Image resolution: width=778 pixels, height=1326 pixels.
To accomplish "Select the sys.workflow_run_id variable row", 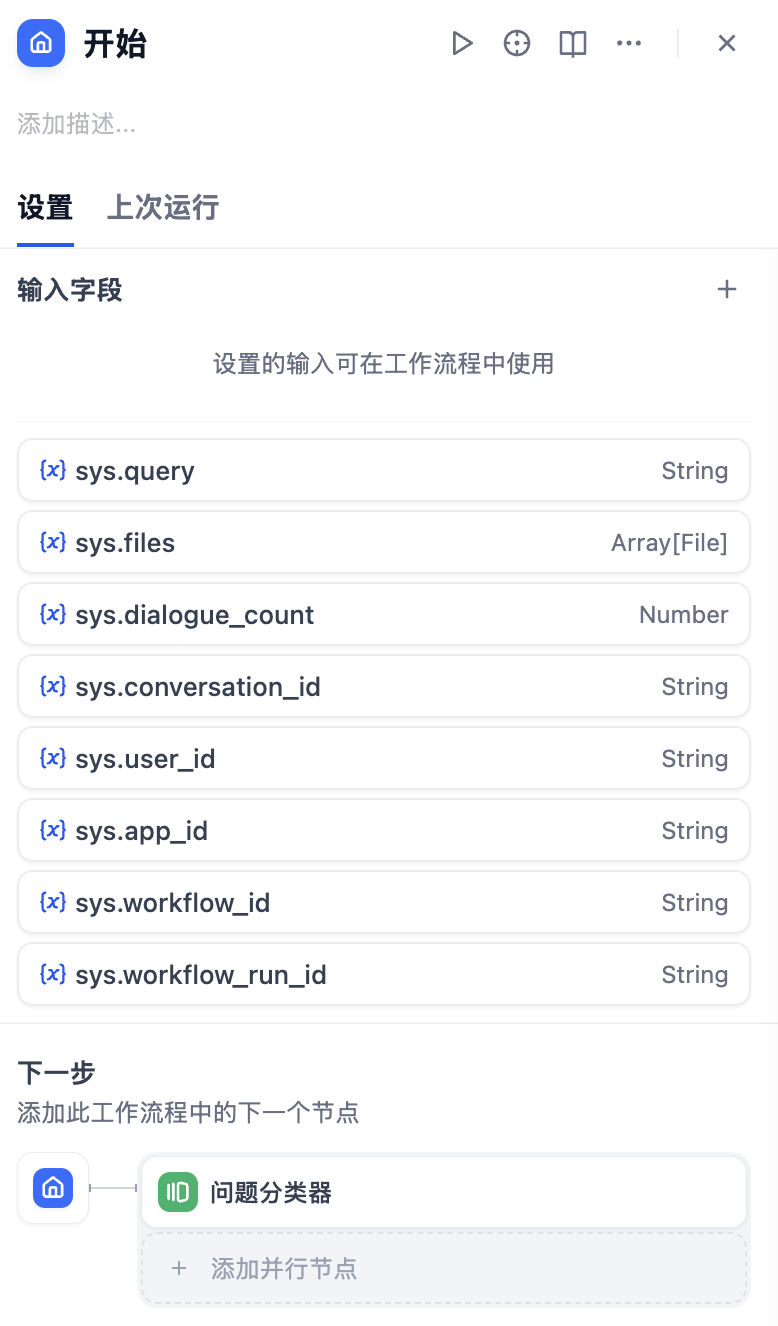I will click(x=384, y=975).
